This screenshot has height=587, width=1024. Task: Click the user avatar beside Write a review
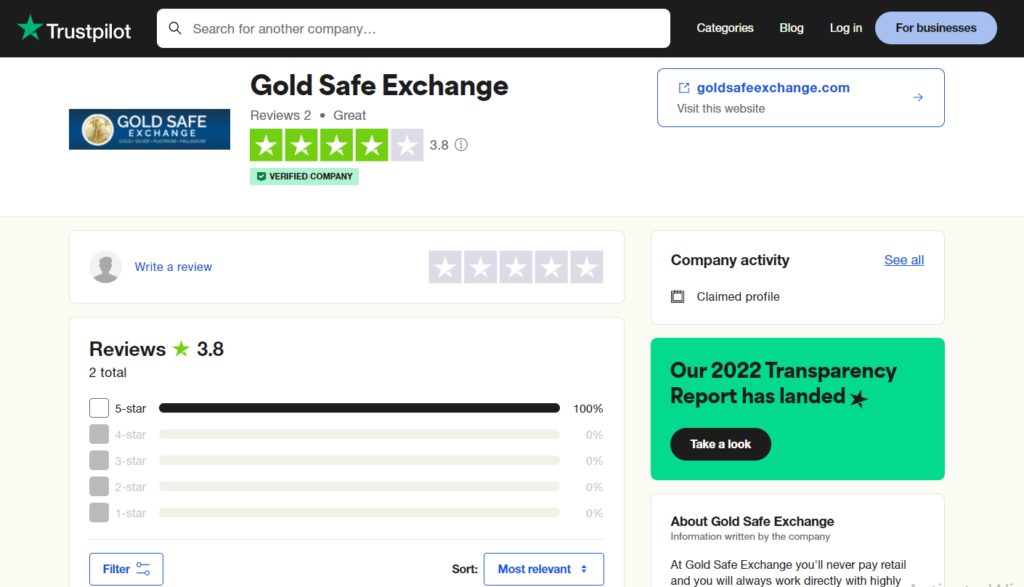pyautogui.click(x=106, y=267)
